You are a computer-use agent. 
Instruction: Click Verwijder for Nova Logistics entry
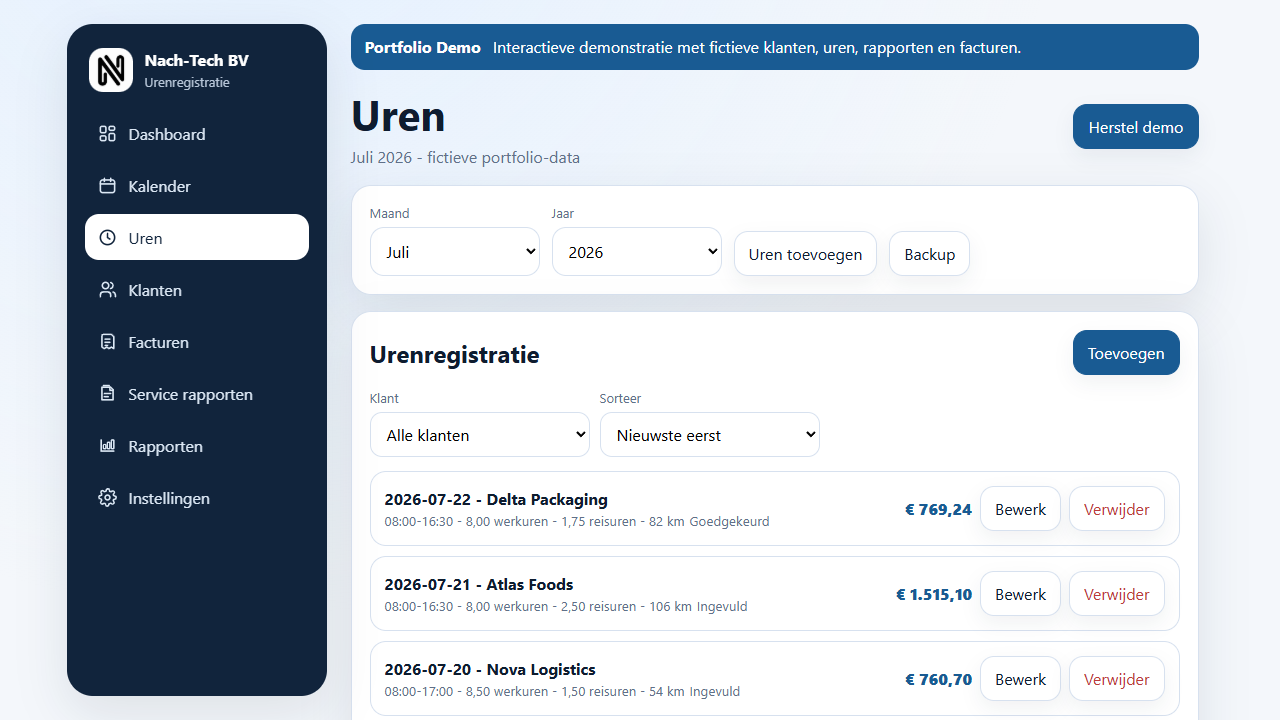pyautogui.click(x=1117, y=679)
